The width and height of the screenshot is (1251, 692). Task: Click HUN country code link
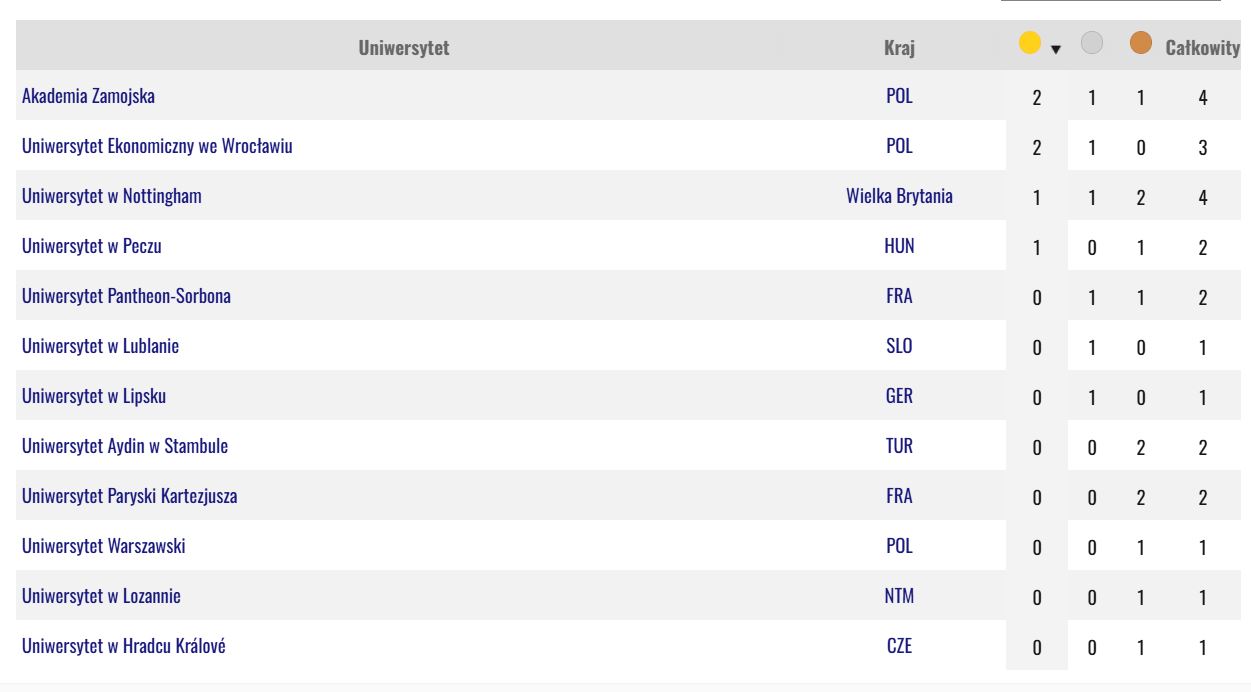pyautogui.click(x=900, y=246)
